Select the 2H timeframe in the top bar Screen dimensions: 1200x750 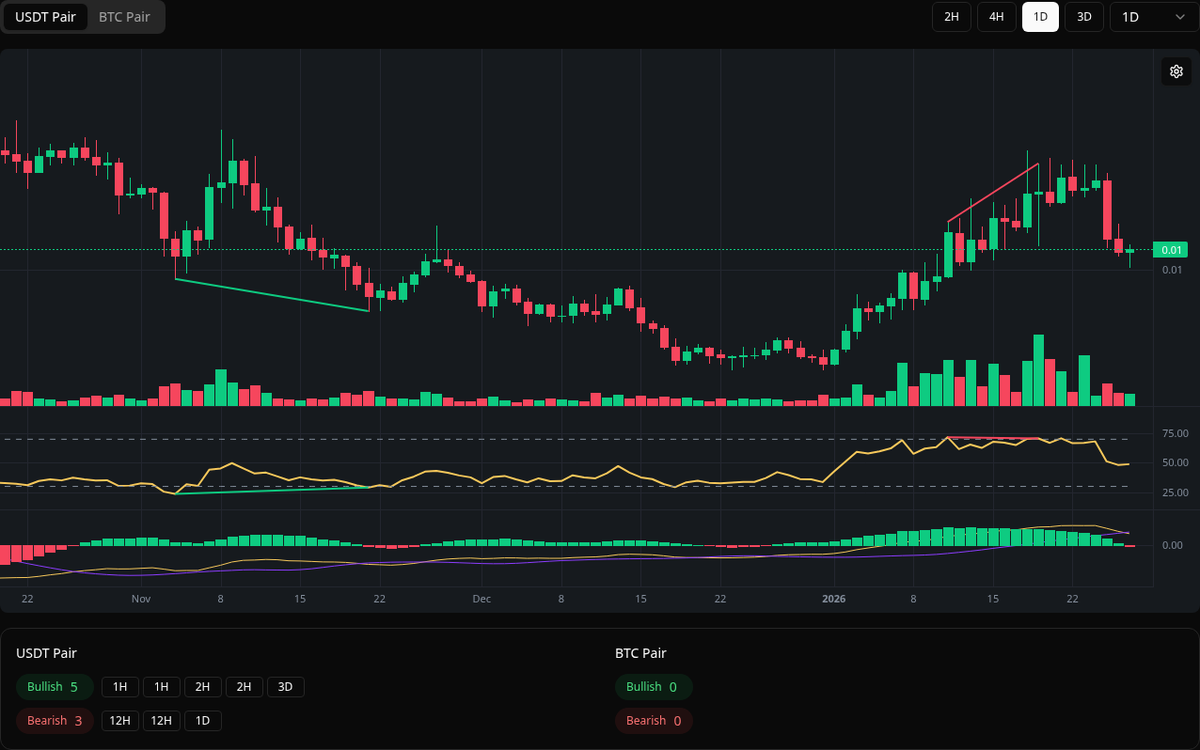(x=951, y=17)
